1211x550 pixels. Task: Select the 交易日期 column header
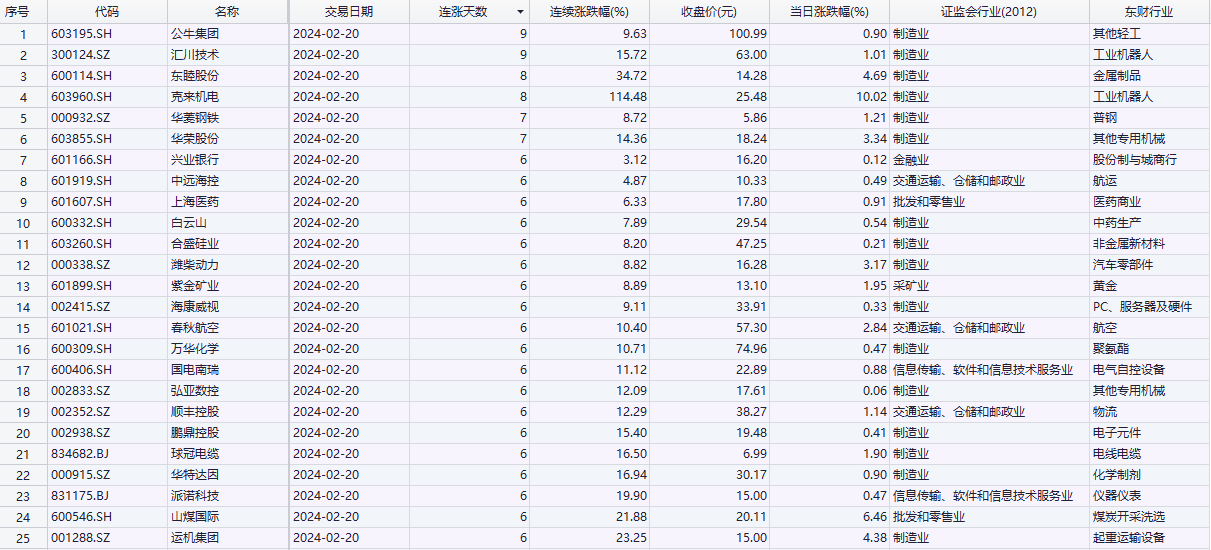348,12
